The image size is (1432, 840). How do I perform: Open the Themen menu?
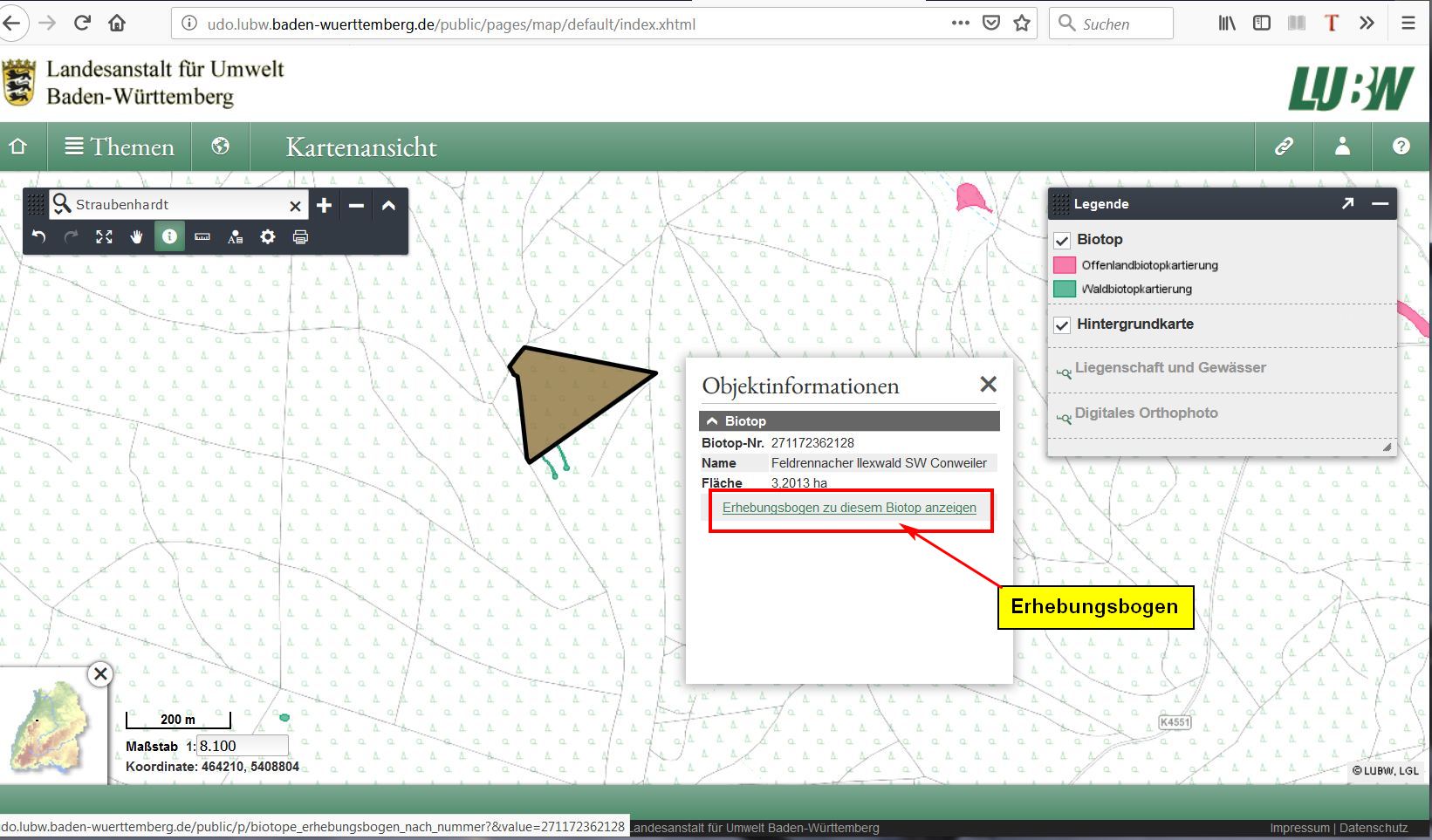(x=120, y=147)
